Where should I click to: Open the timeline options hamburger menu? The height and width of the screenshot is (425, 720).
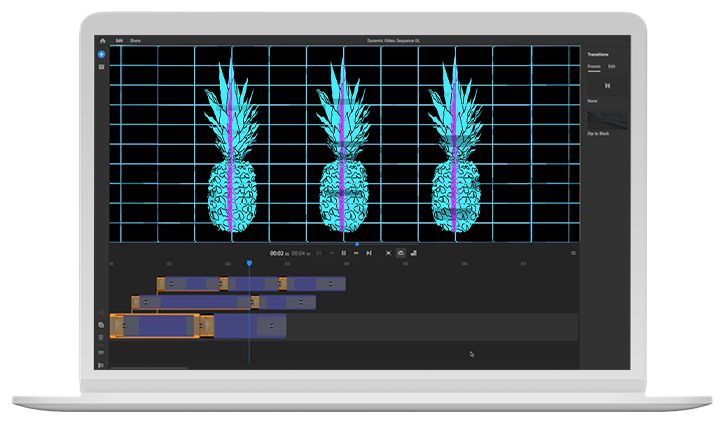pos(573,253)
